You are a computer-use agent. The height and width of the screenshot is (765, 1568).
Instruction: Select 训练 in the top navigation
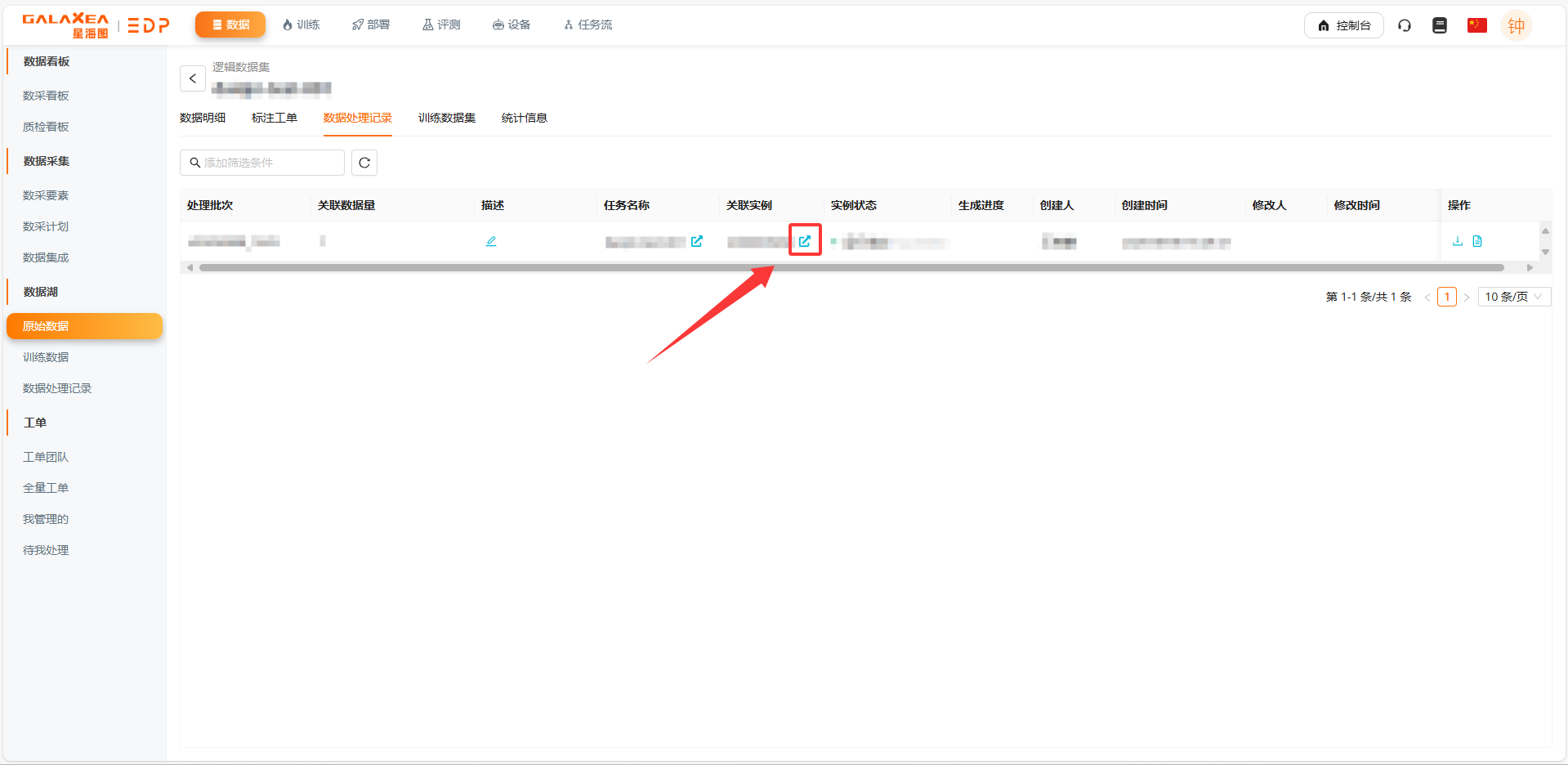click(x=302, y=25)
